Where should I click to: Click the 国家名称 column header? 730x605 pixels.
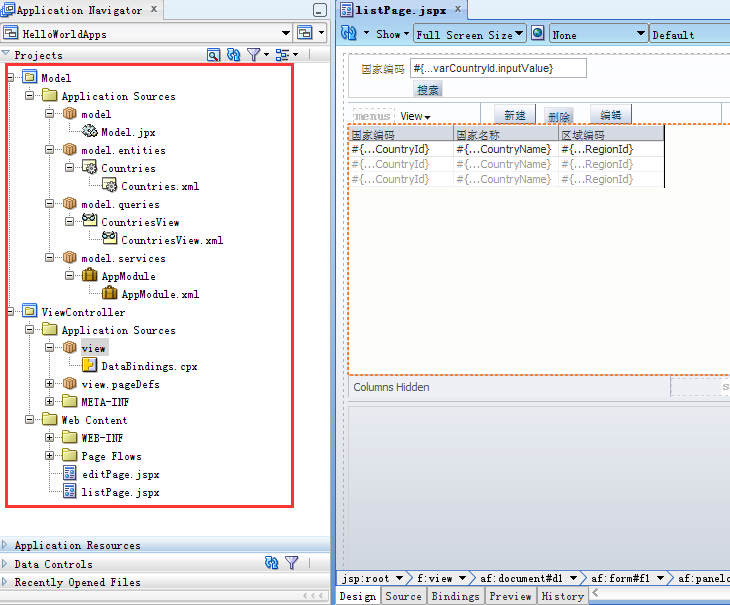tap(505, 135)
